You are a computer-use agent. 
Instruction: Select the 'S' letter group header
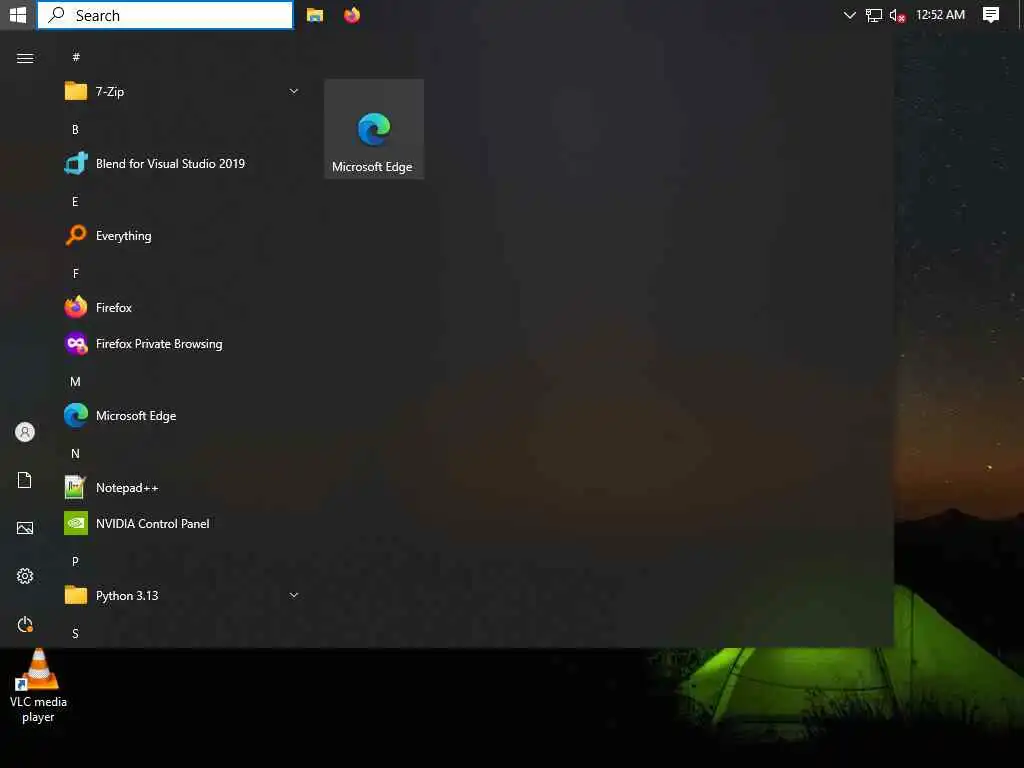point(75,633)
